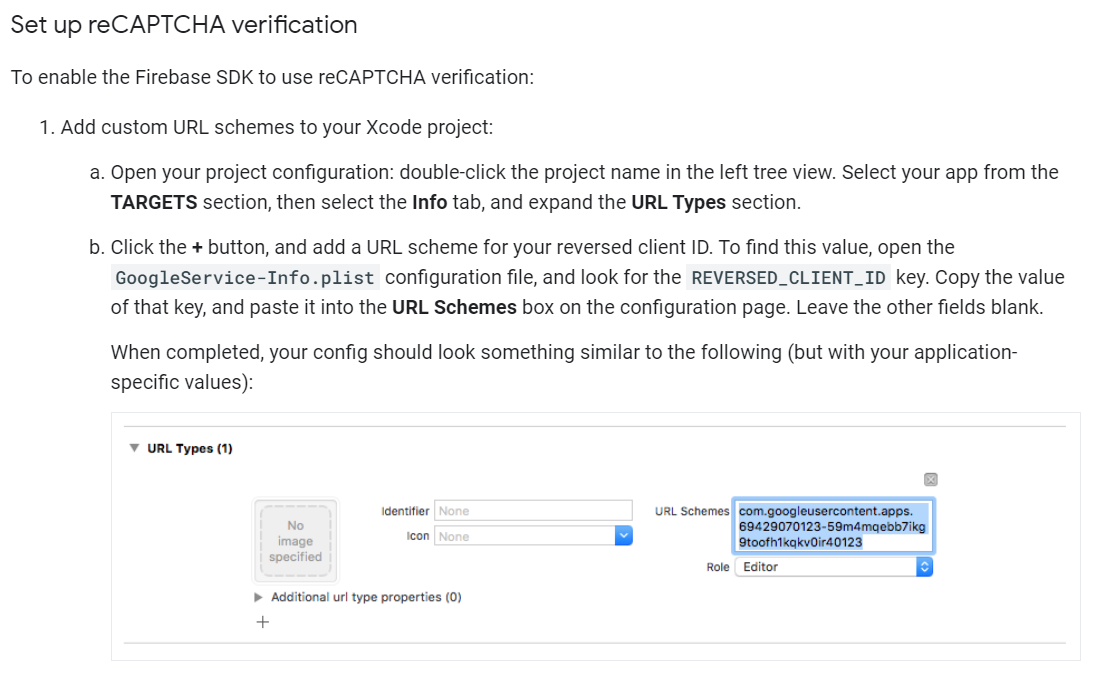
Task: Click the Role stepper arrows icon
Action: pos(922,566)
